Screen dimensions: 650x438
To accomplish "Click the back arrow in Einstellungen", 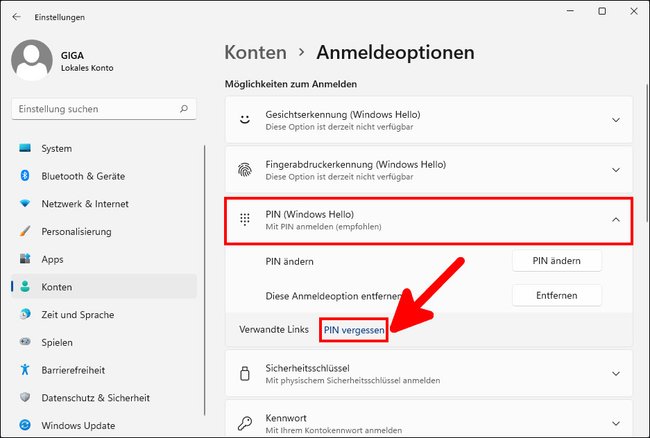I will (17, 17).
